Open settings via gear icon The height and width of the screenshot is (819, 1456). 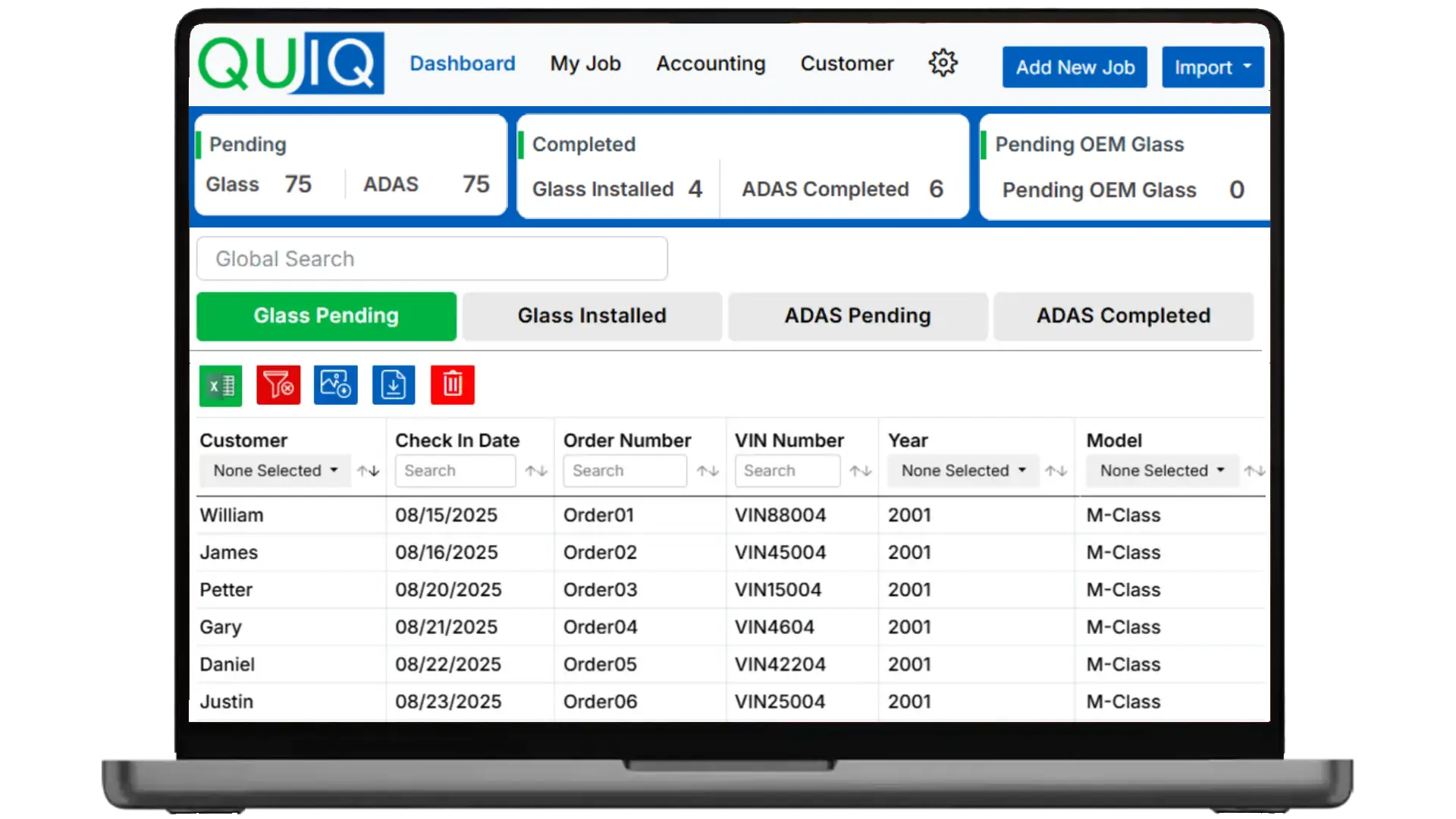coord(943,63)
